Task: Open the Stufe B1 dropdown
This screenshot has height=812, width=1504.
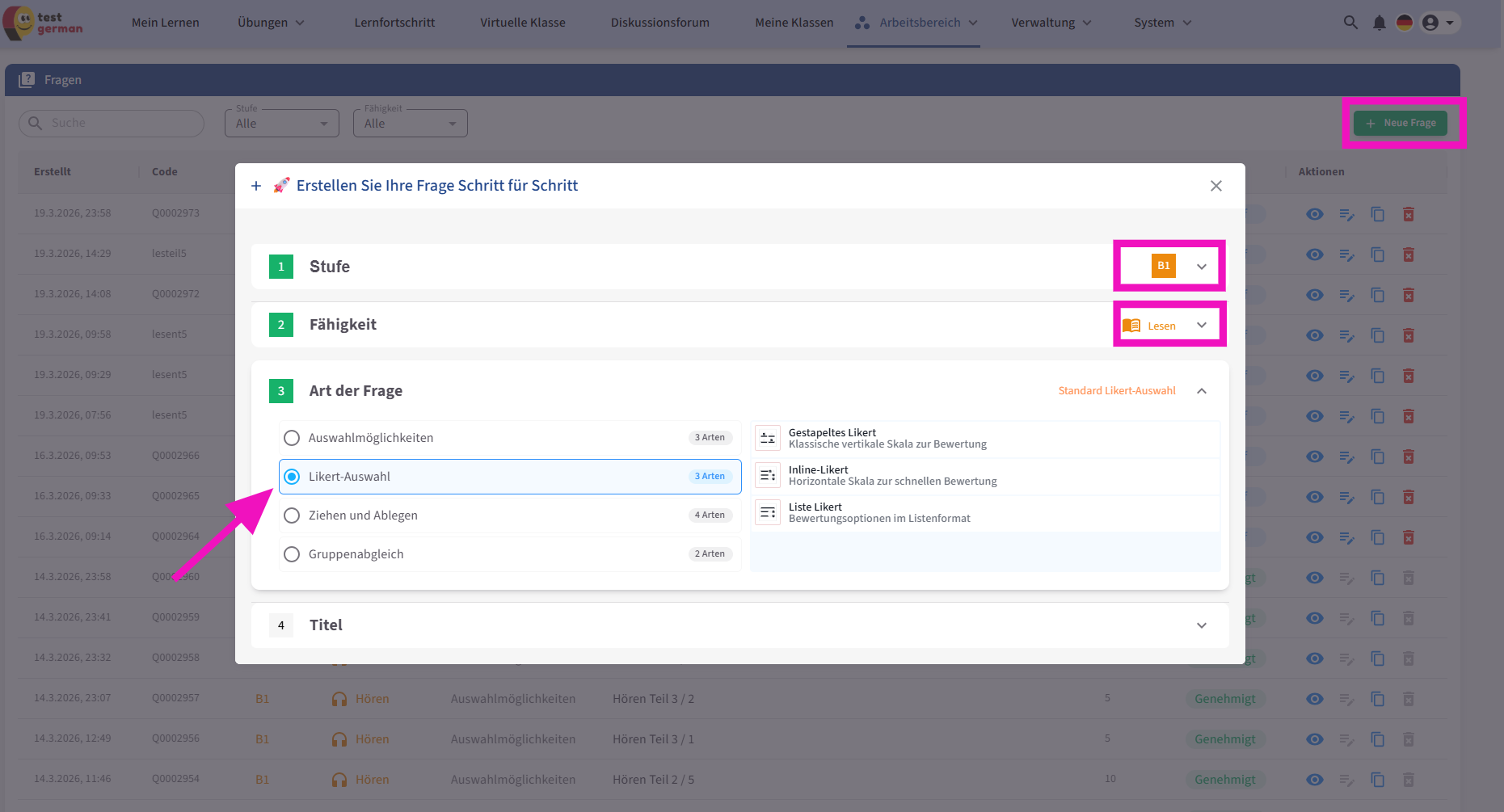Action: 1178,266
